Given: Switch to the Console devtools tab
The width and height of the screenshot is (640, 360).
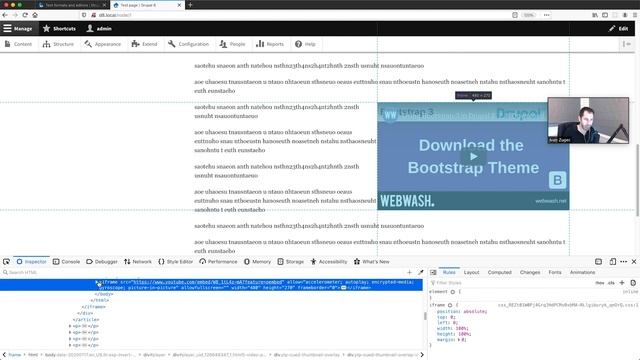Looking at the screenshot, I should 66,262.
